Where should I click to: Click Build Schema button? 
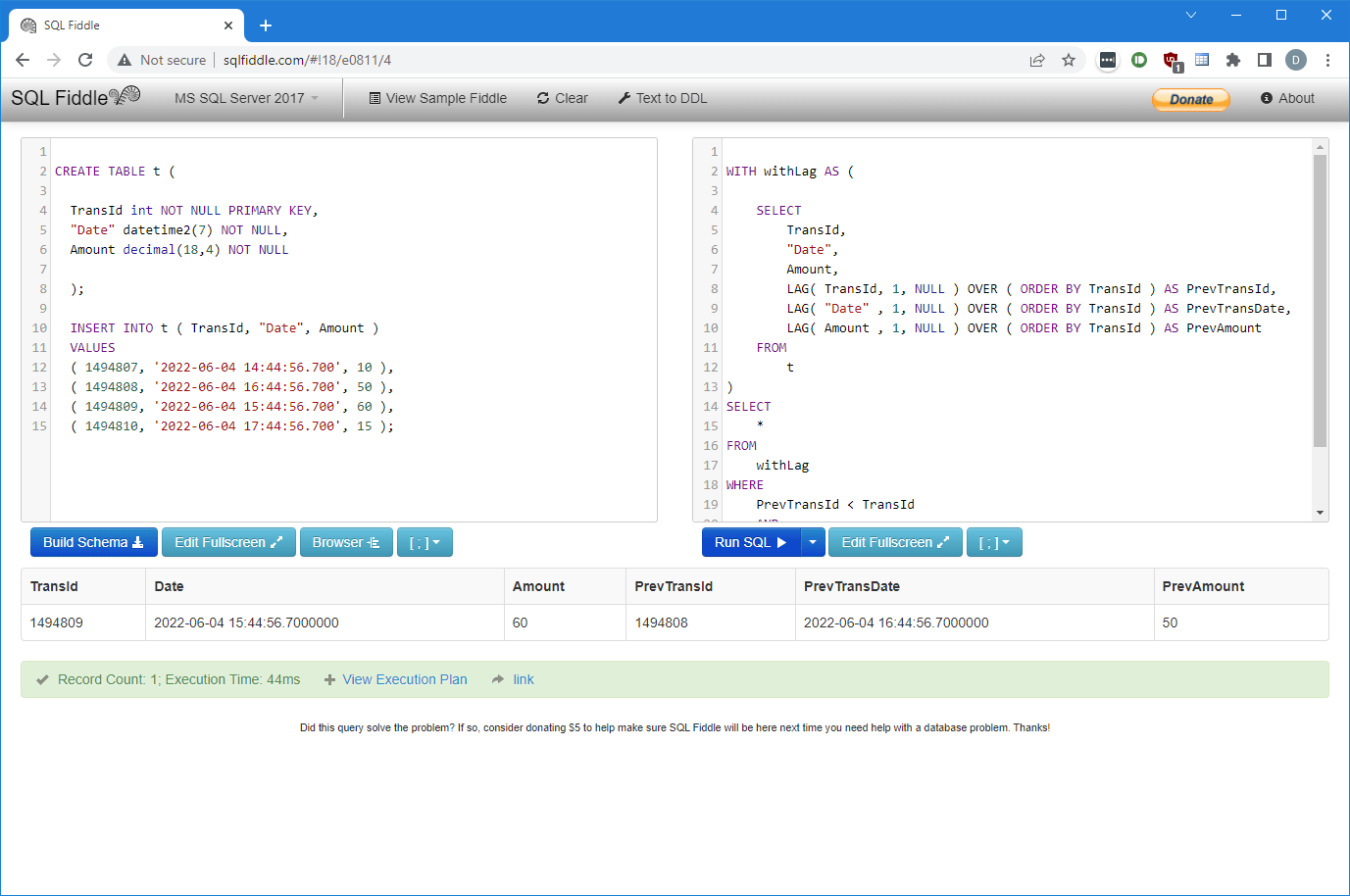[94, 542]
